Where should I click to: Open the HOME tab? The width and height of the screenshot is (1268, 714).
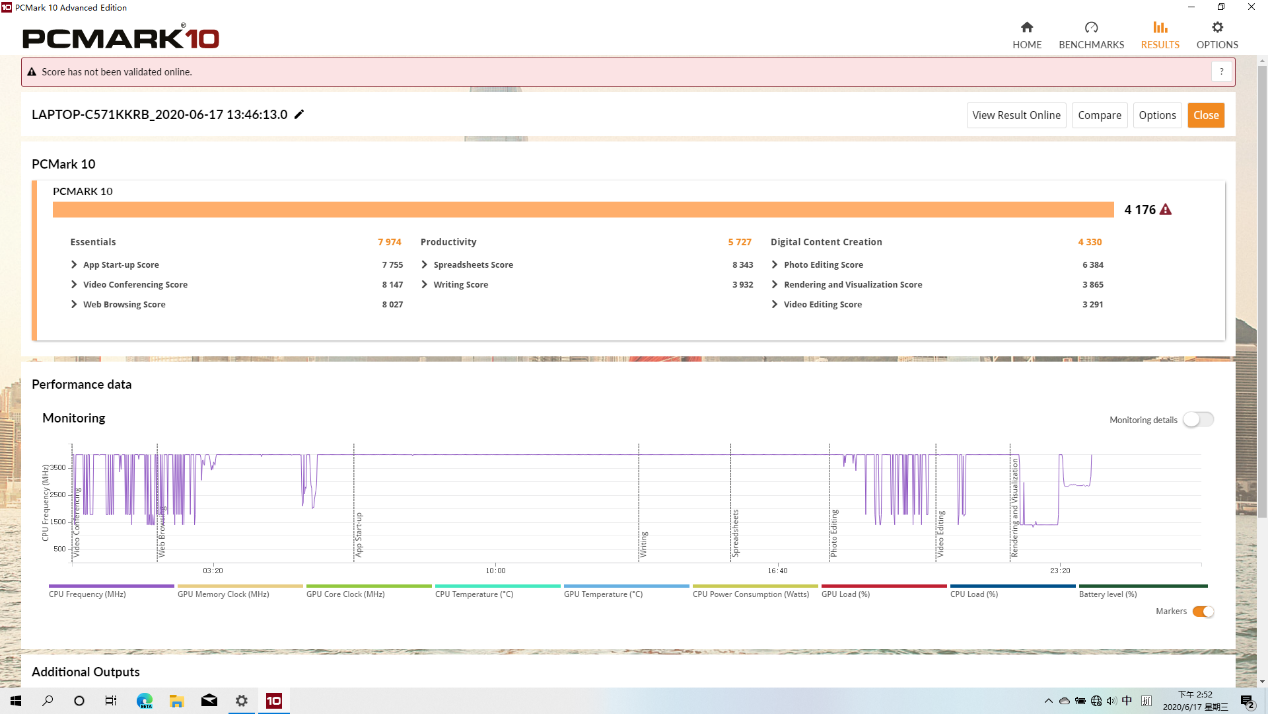point(1026,35)
